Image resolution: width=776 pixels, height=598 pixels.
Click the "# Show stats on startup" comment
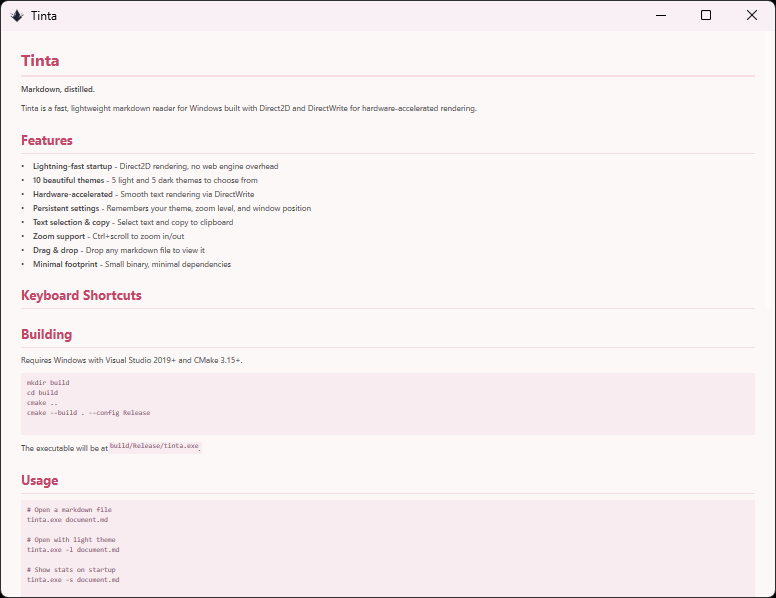[x=71, y=569]
